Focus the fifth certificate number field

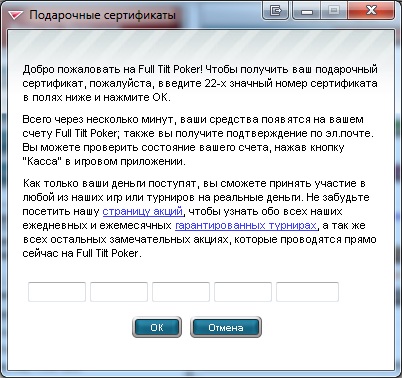pyautogui.click(x=307, y=292)
